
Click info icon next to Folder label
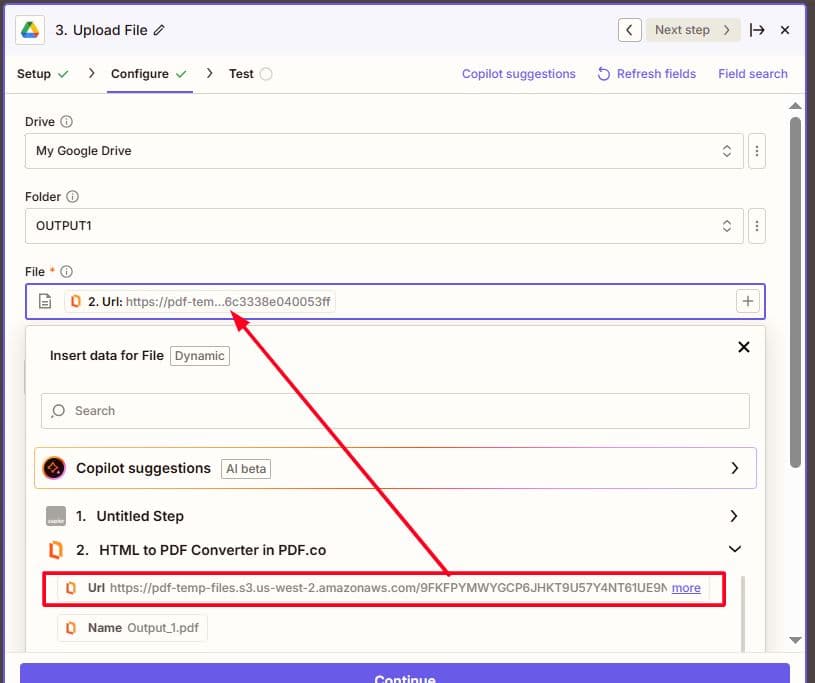[73, 197]
